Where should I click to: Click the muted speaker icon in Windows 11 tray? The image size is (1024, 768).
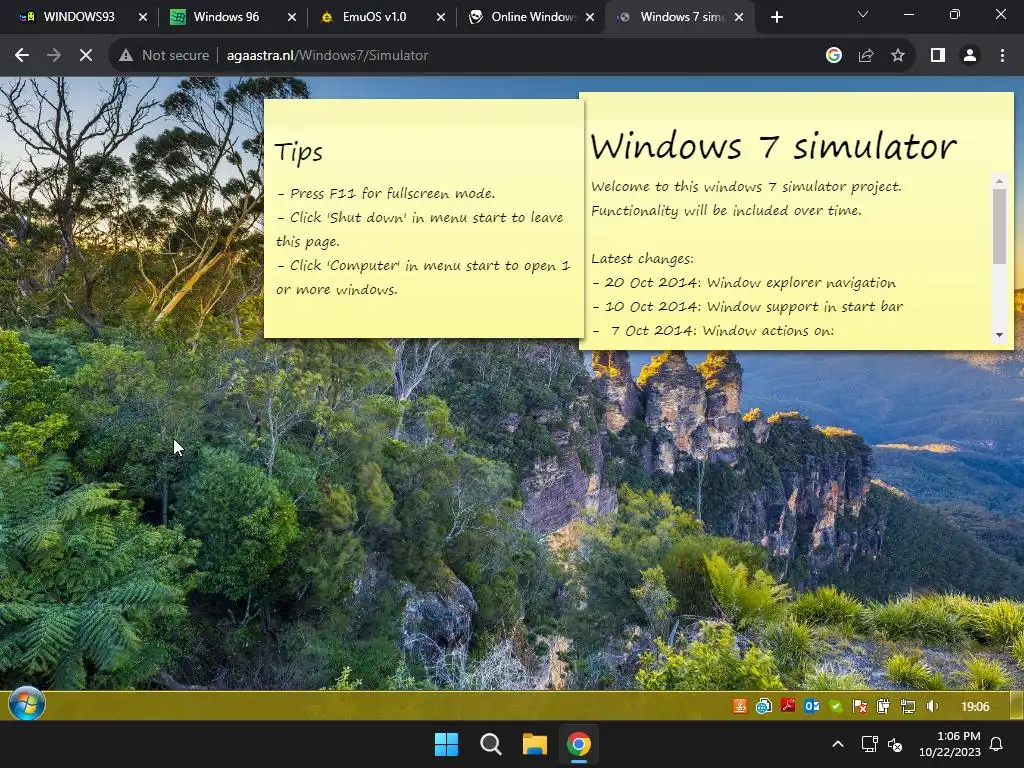895,744
